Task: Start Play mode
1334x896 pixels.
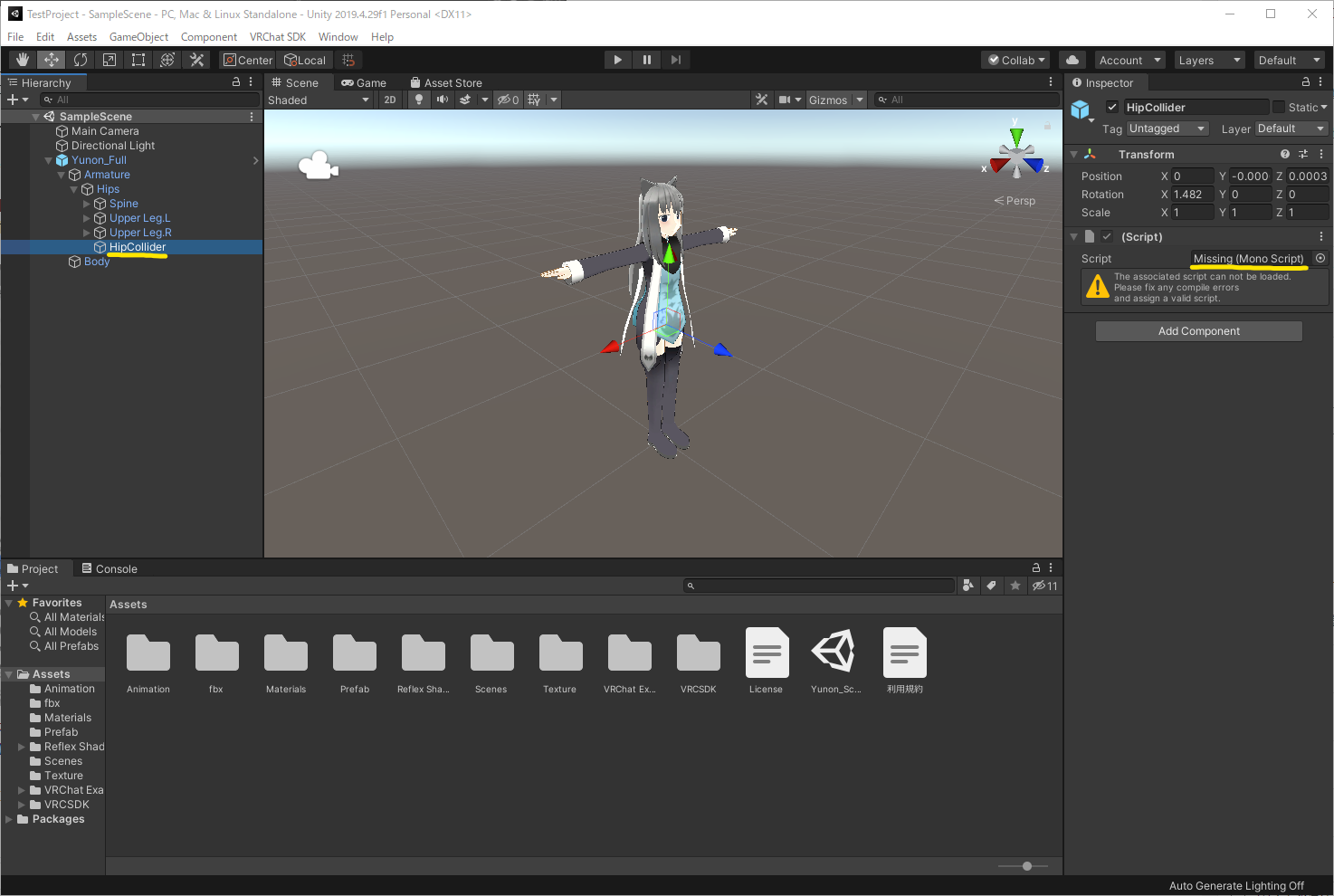Action: pos(618,60)
